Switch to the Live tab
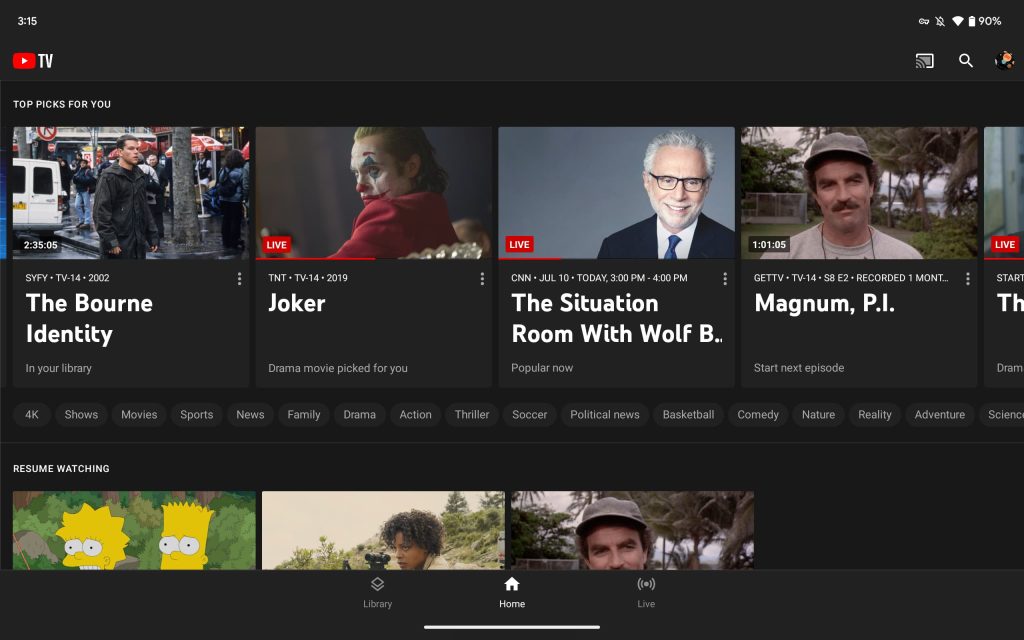This screenshot has height=640, width=1024. click(646, 592)
